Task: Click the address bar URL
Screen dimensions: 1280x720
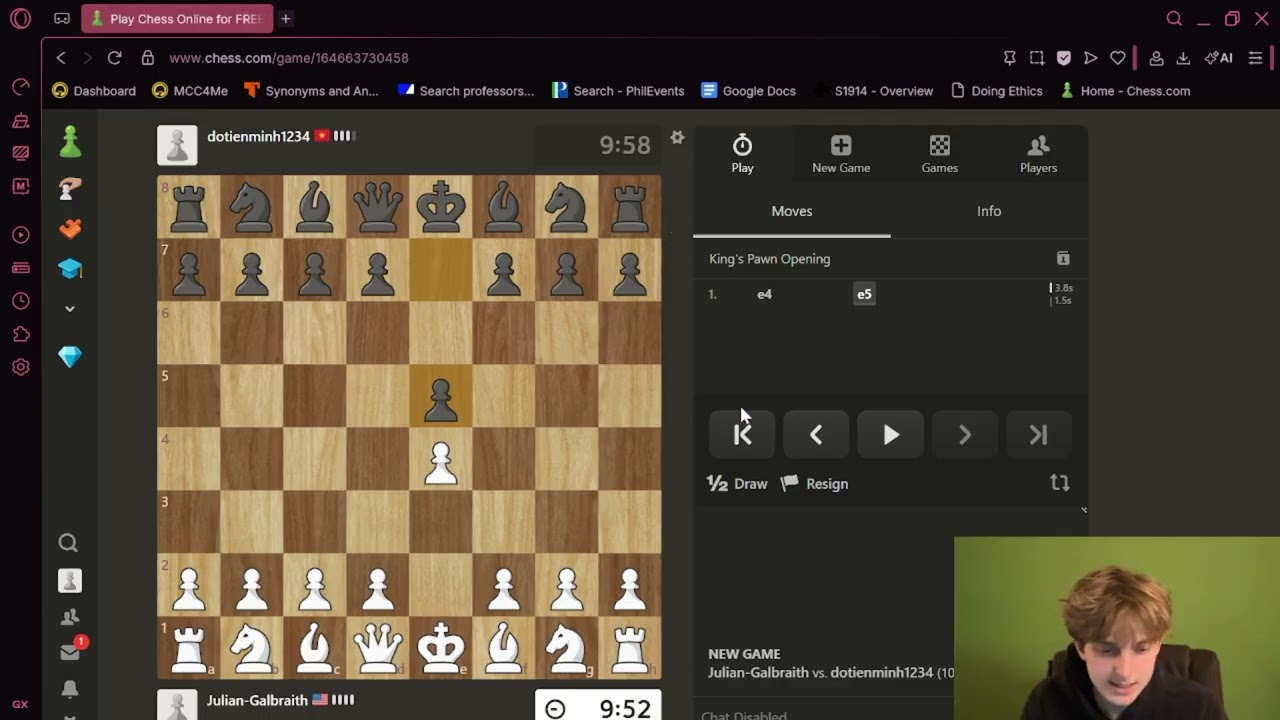Action: (289, 58)
